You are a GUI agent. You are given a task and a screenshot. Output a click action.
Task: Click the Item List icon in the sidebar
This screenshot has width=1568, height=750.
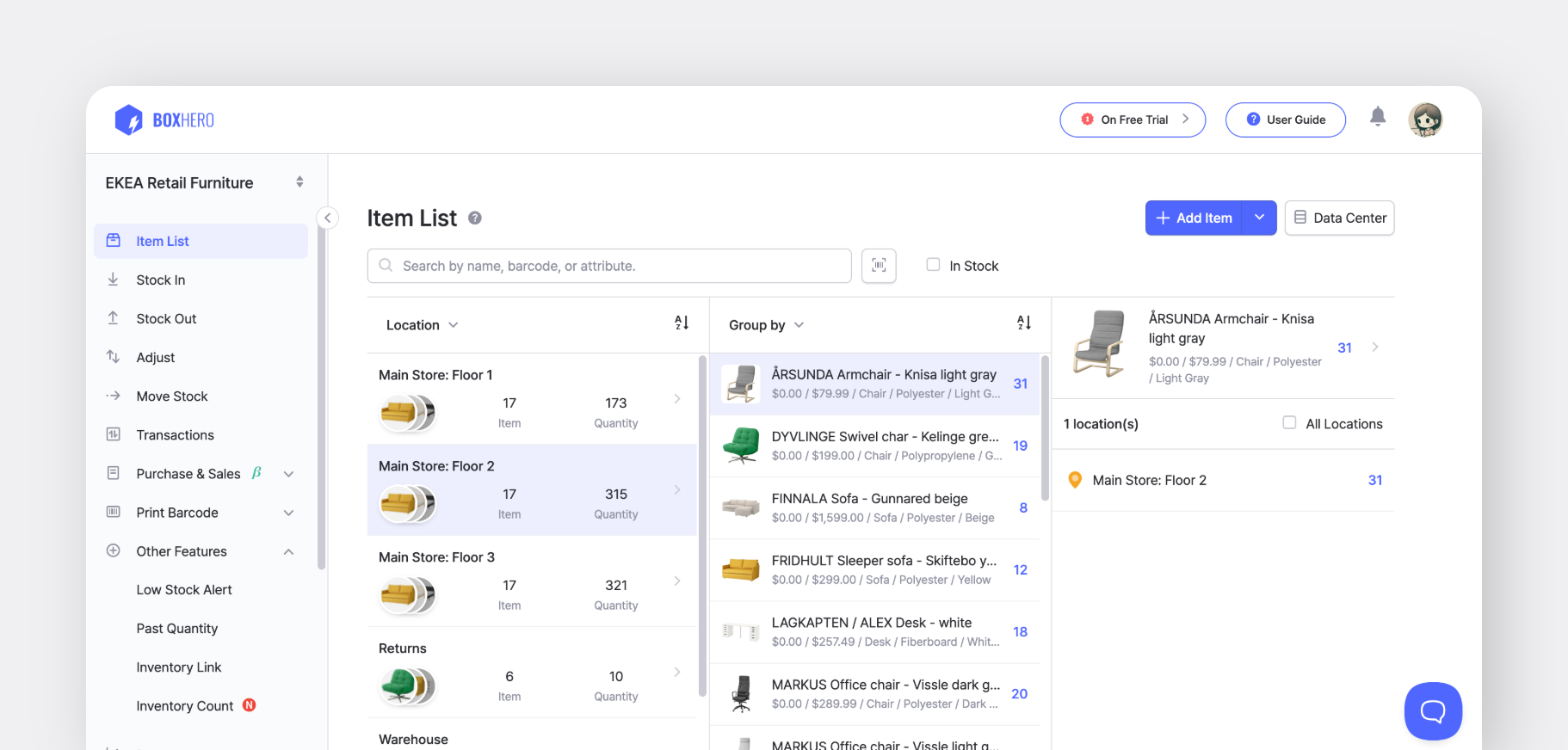[x=113, y=241]
